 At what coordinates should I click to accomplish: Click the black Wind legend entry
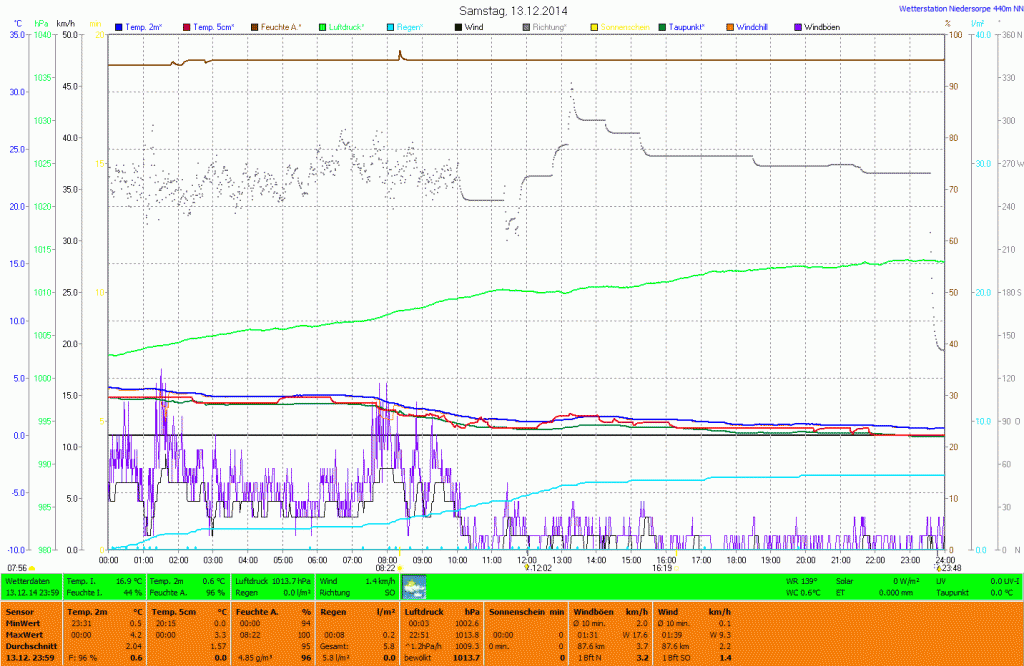473,25
